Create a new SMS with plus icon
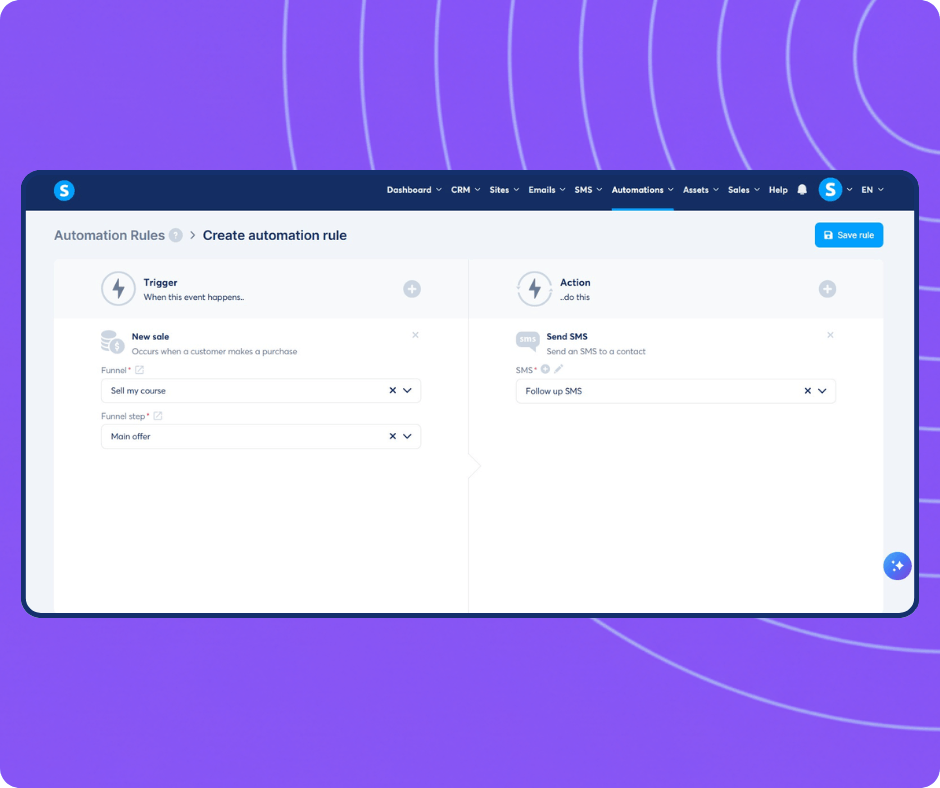This screenshot has width=940, height=788. [x=545, y=369]
